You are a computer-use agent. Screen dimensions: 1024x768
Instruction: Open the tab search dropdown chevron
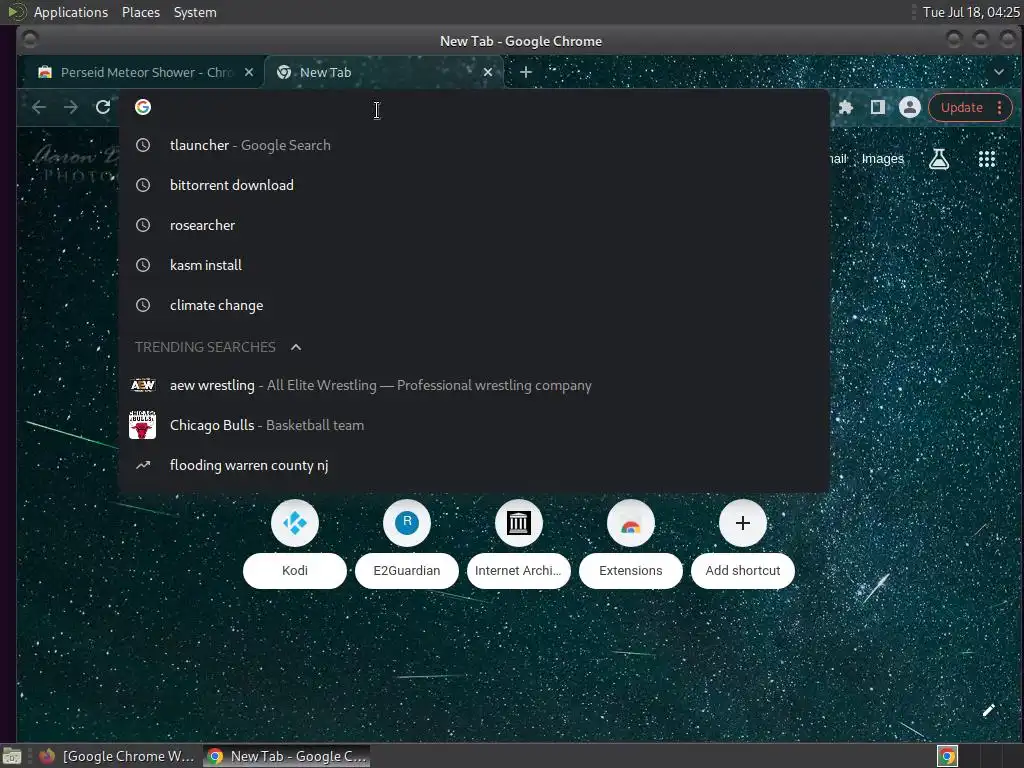click(x=999, y=72)
